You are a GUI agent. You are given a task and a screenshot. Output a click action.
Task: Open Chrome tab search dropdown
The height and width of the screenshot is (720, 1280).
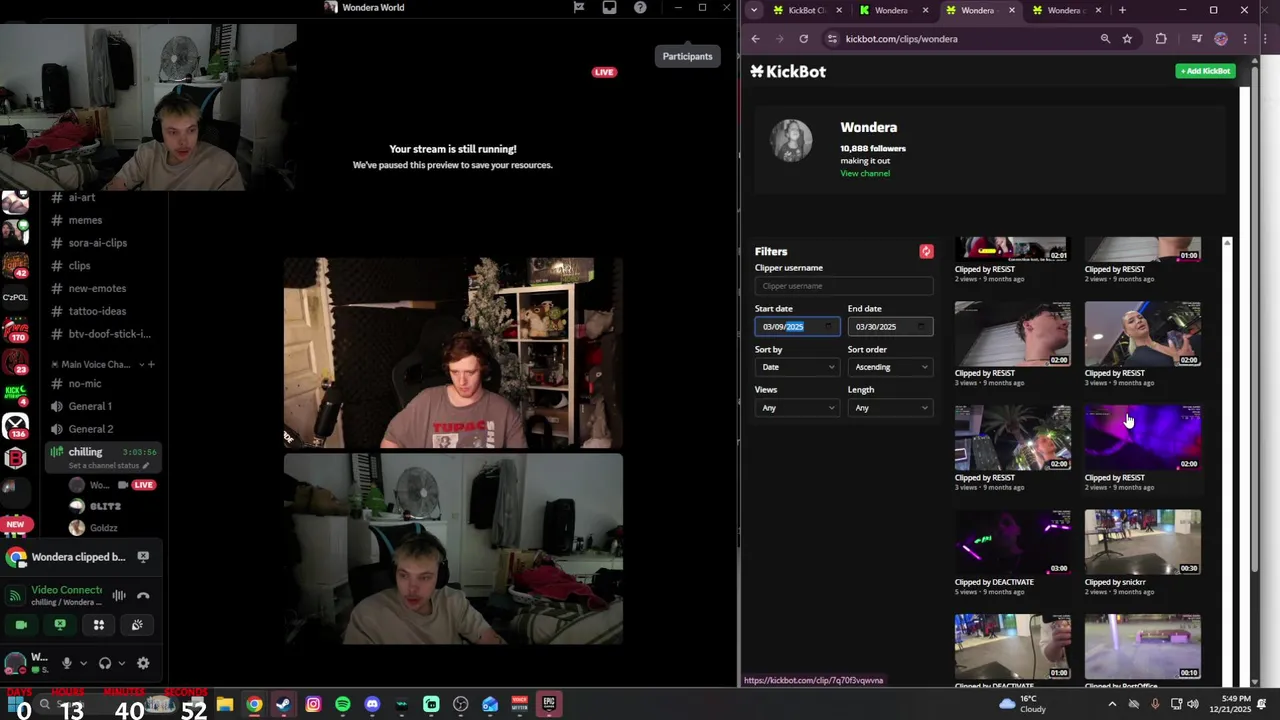coord(753,10)
